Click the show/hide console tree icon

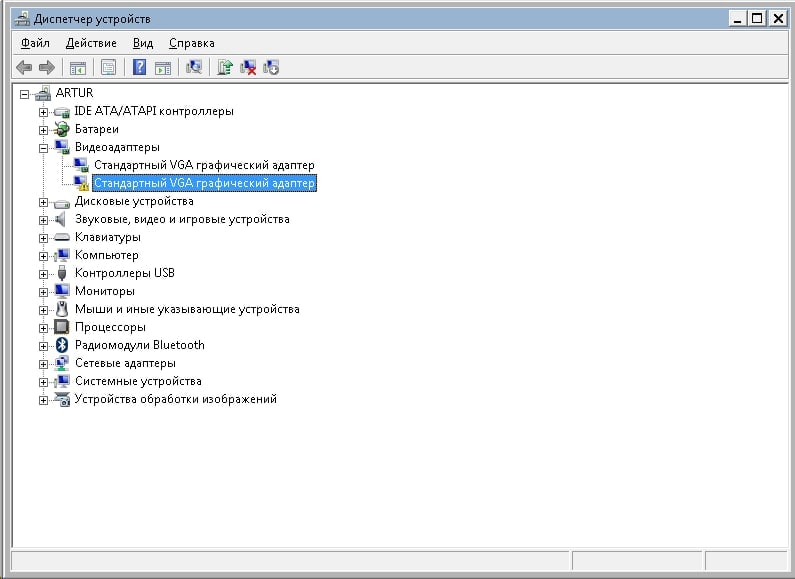pos(78,67)
